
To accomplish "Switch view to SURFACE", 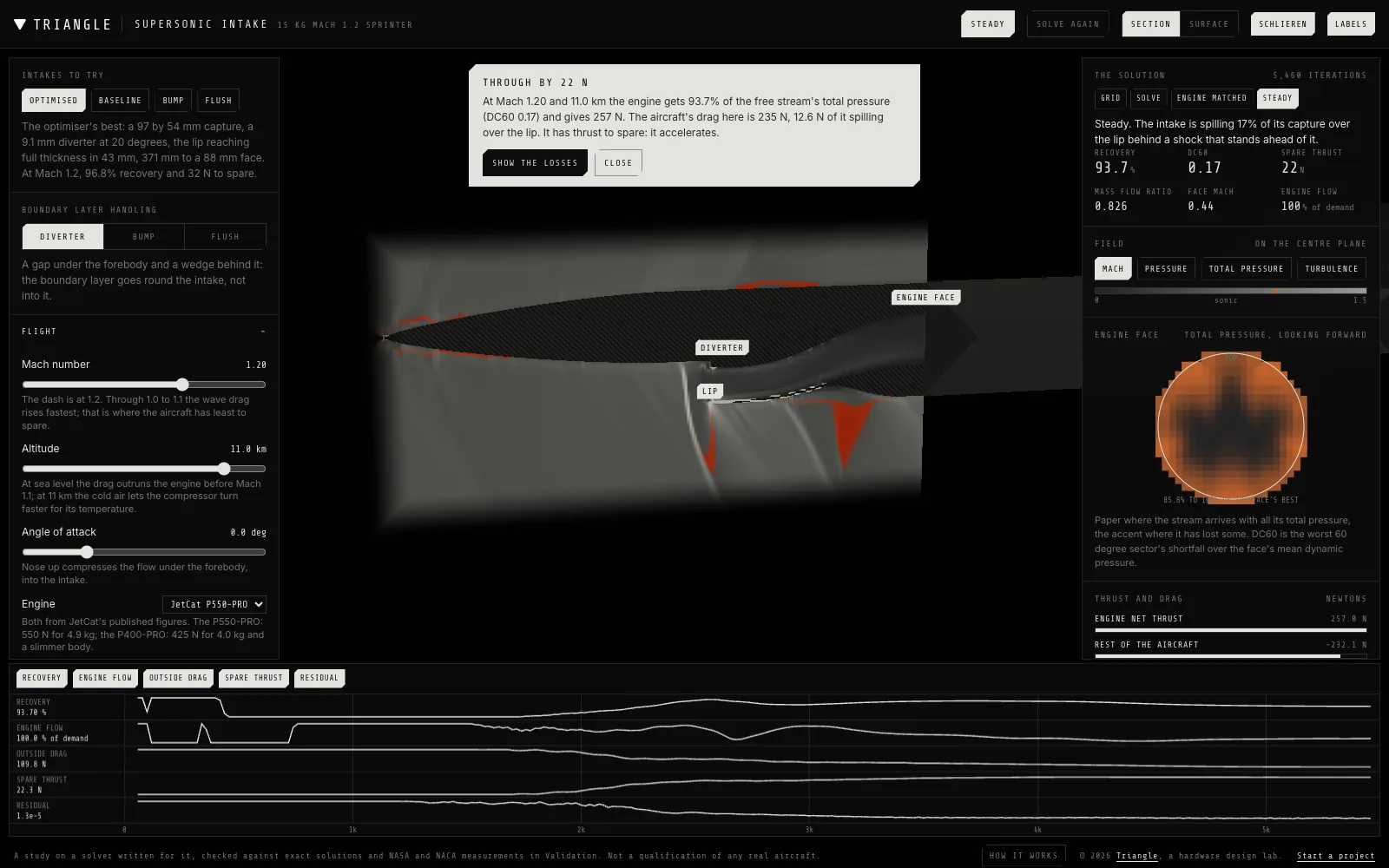I will pos(1208,24).
